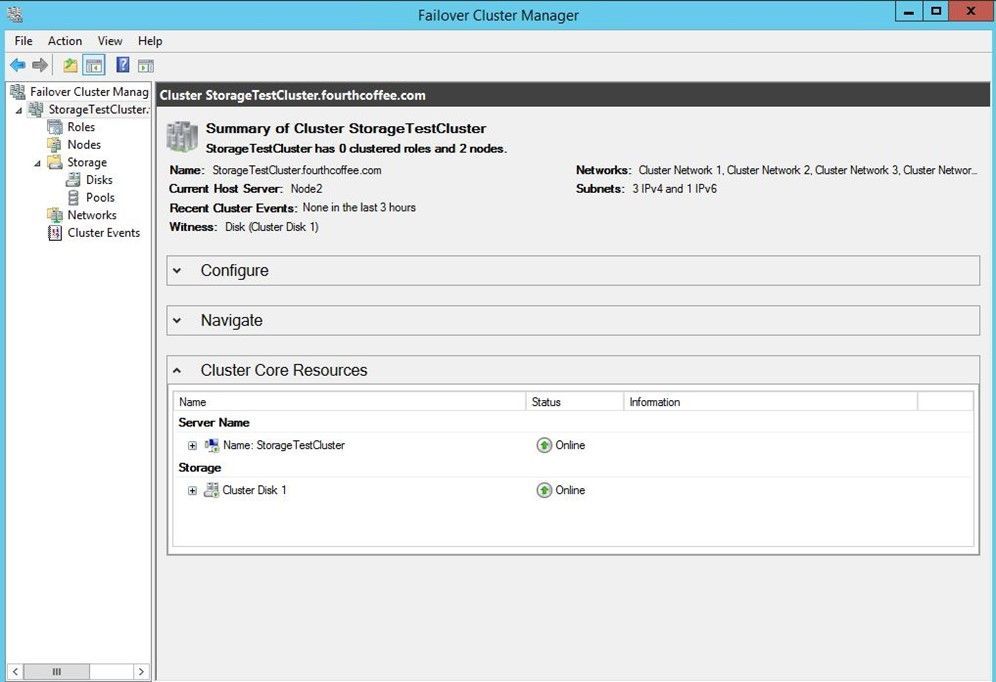Click the Failover Cluster Manager root icon
996x682 pixels.
pos(18,92)
